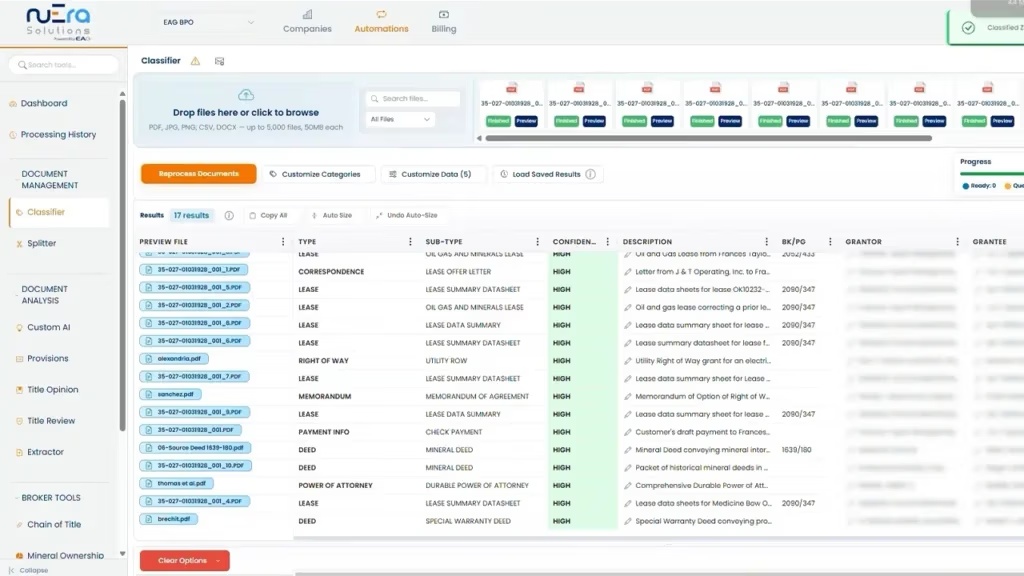This screenshot has height=576, width=1024.
Task: Open Type column menu dots
Action: 410,242
